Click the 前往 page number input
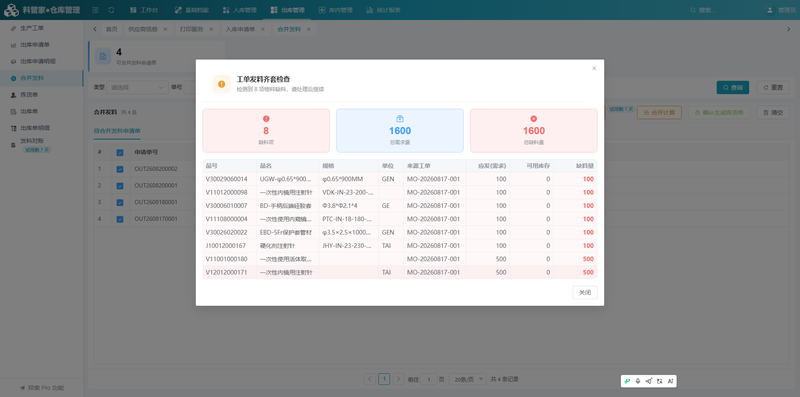The width and height of the screenshot is (800, 397). pos(429,379)
